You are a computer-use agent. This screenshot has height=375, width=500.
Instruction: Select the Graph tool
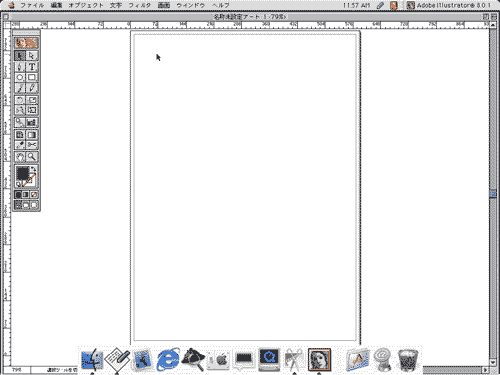(32, 122)
